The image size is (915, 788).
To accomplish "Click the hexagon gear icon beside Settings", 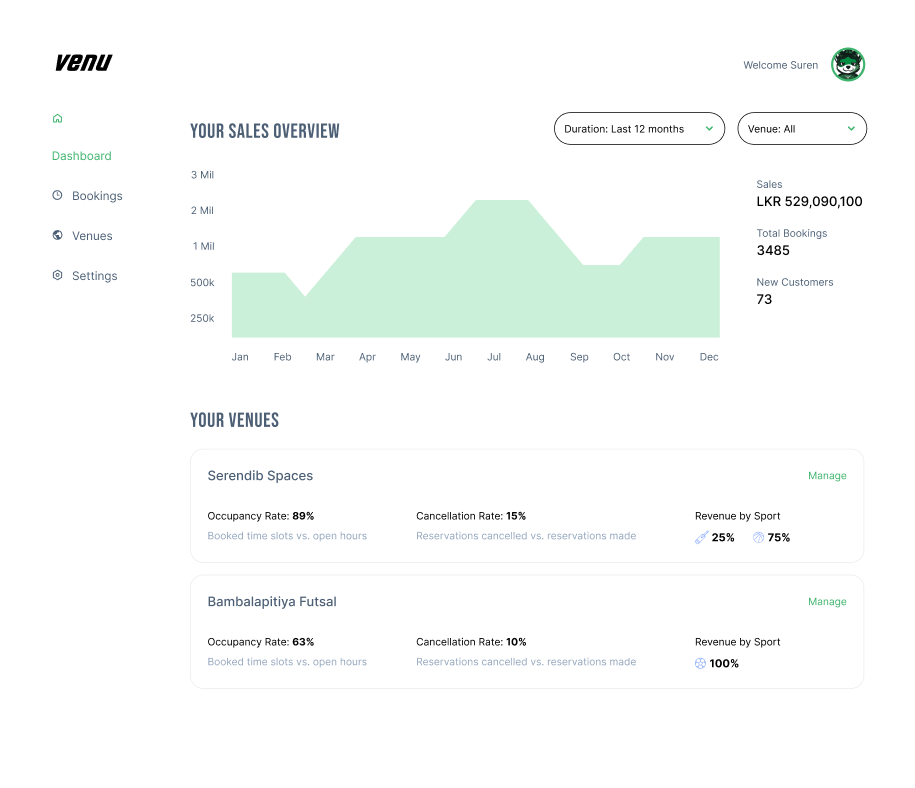I will tap(57, 275).
